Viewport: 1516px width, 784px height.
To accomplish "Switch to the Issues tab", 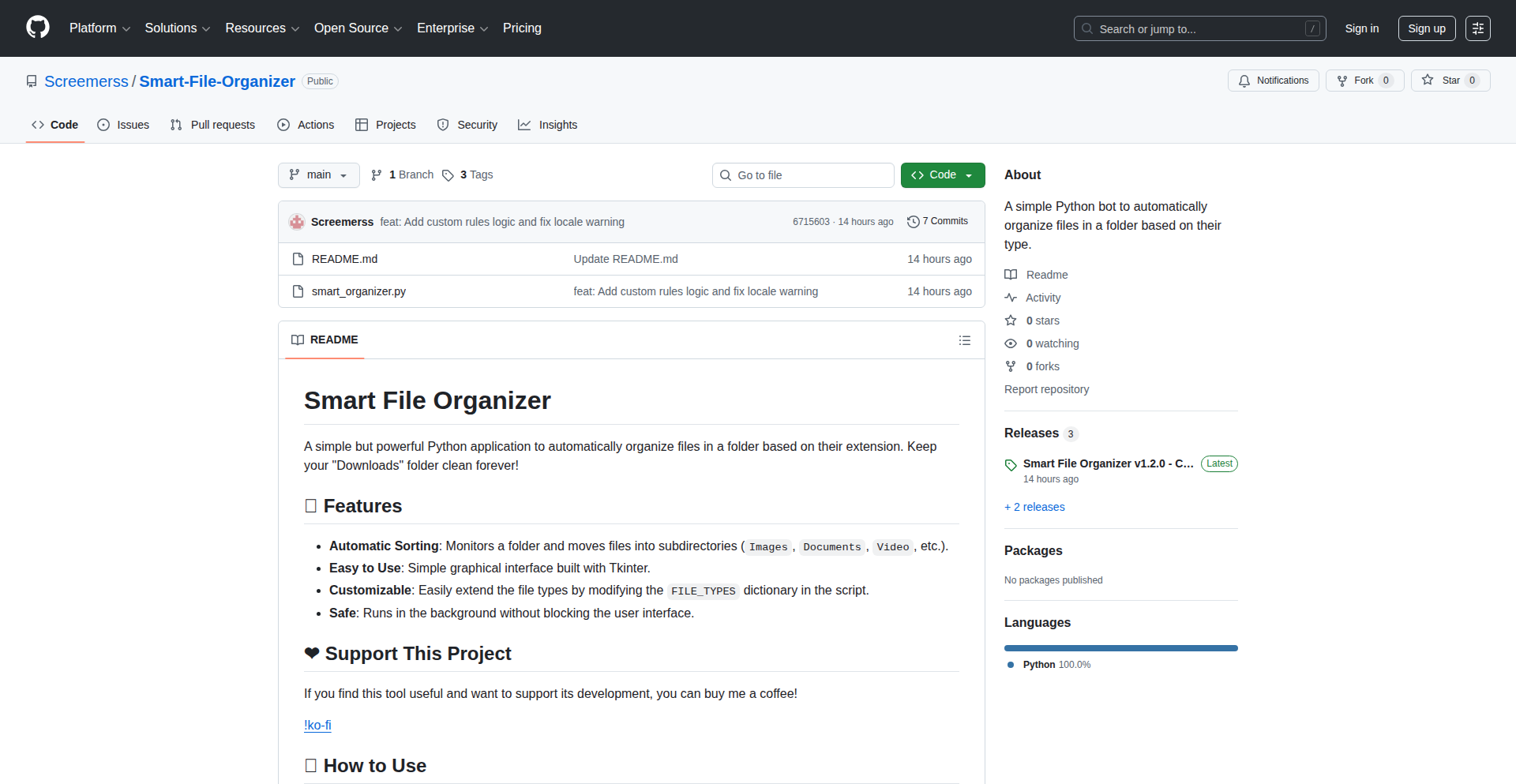I will click(x=123, y=125).
